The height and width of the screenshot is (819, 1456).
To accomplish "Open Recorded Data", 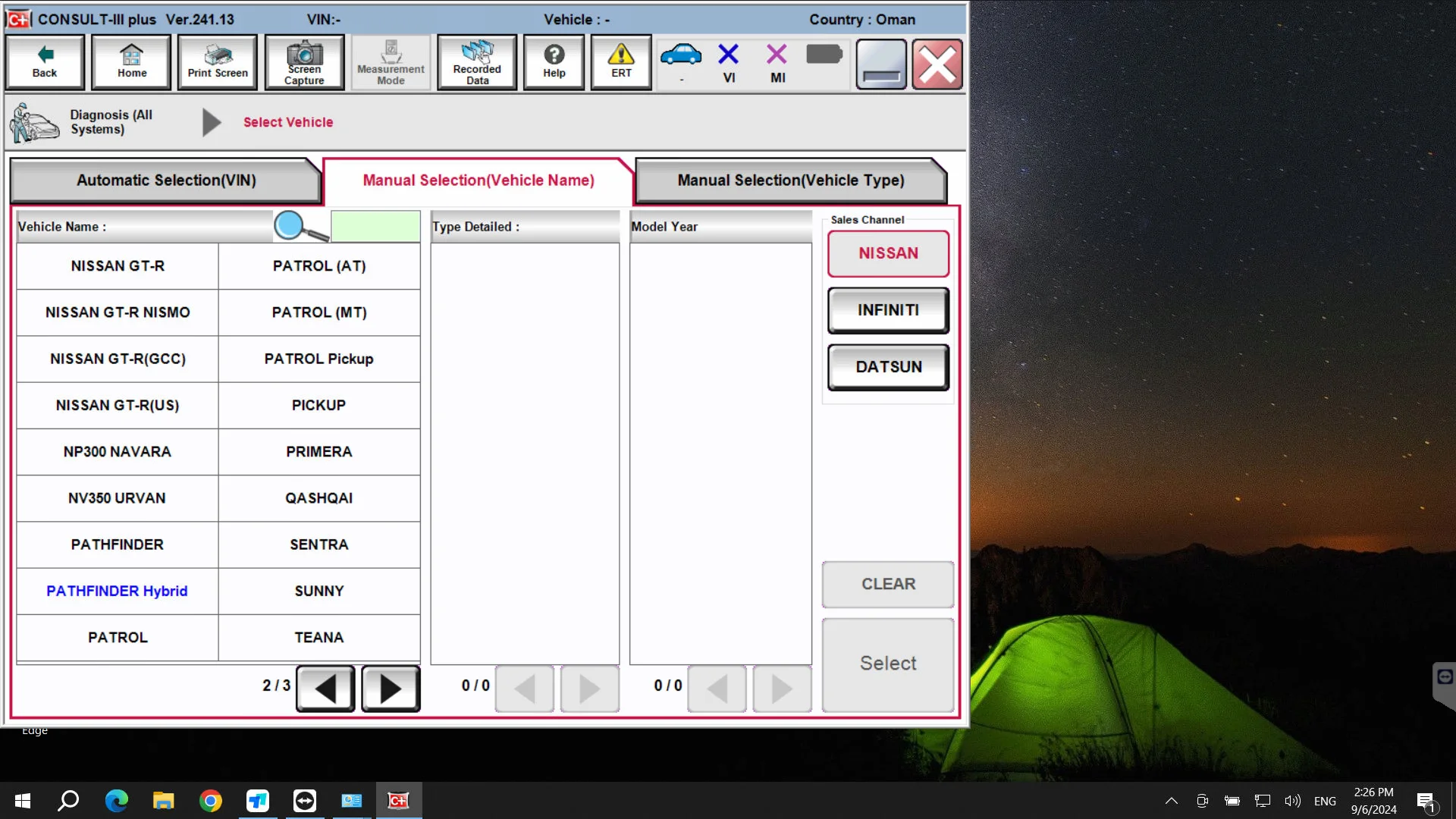I will [477, 63].
